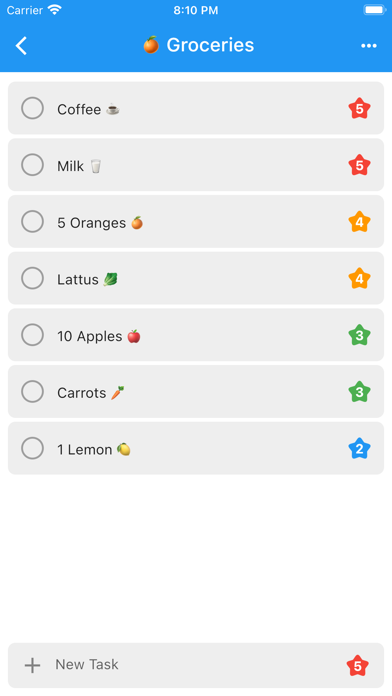This screenshot has height=696, width=392.
Task: Tap the green priority star on 10 Apples
Action: [x=359, y=335]
